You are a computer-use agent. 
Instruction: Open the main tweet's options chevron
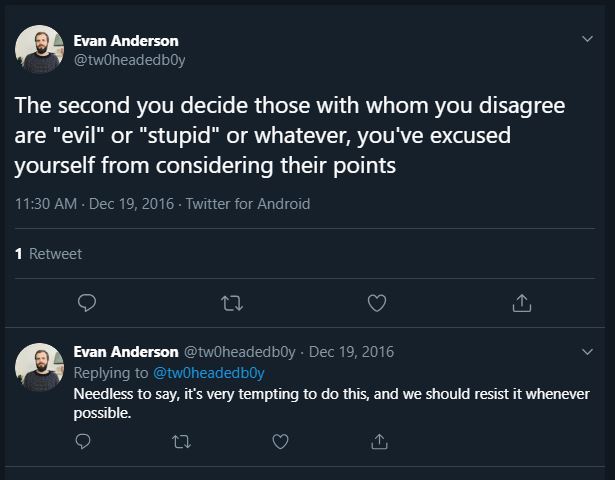587,39
